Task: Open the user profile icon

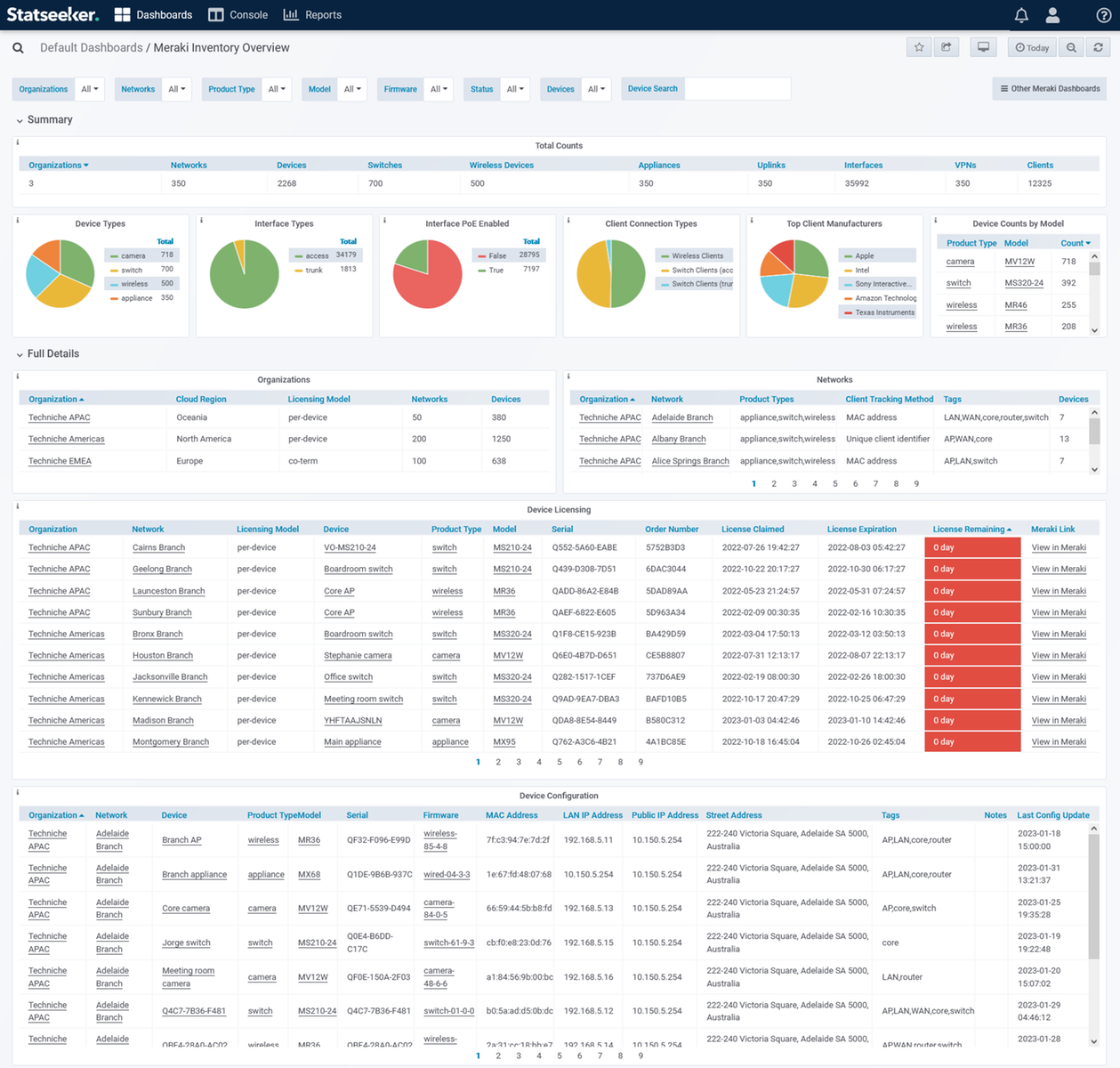Action: (x=1052, y=14)
